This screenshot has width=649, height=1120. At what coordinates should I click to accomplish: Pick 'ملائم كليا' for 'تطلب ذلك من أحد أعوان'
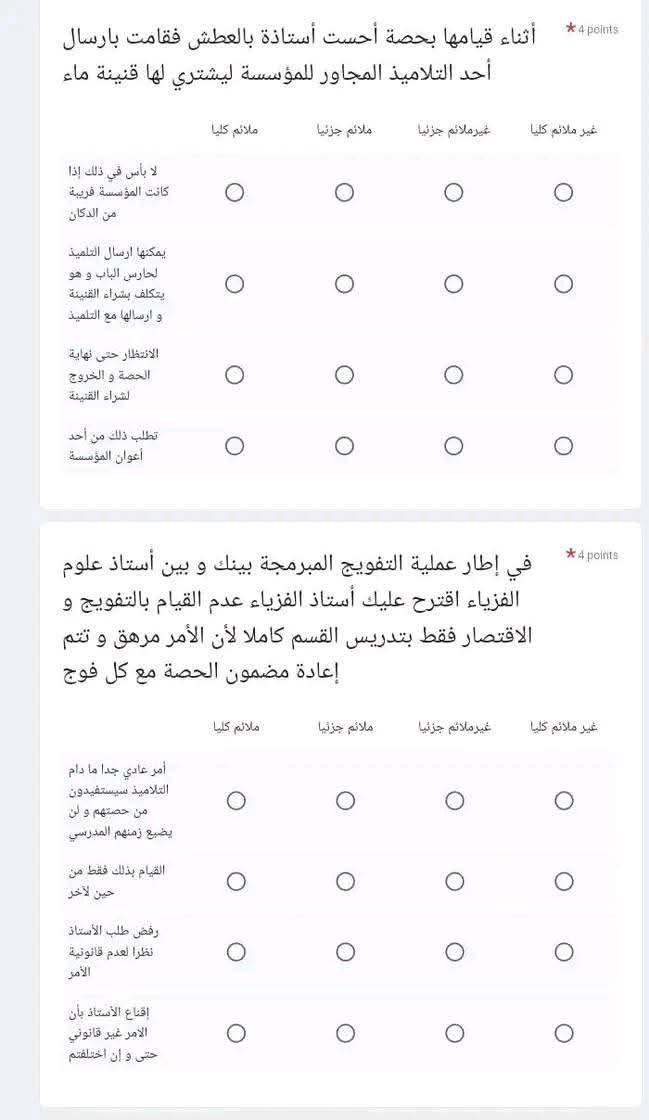pos(235,446)
